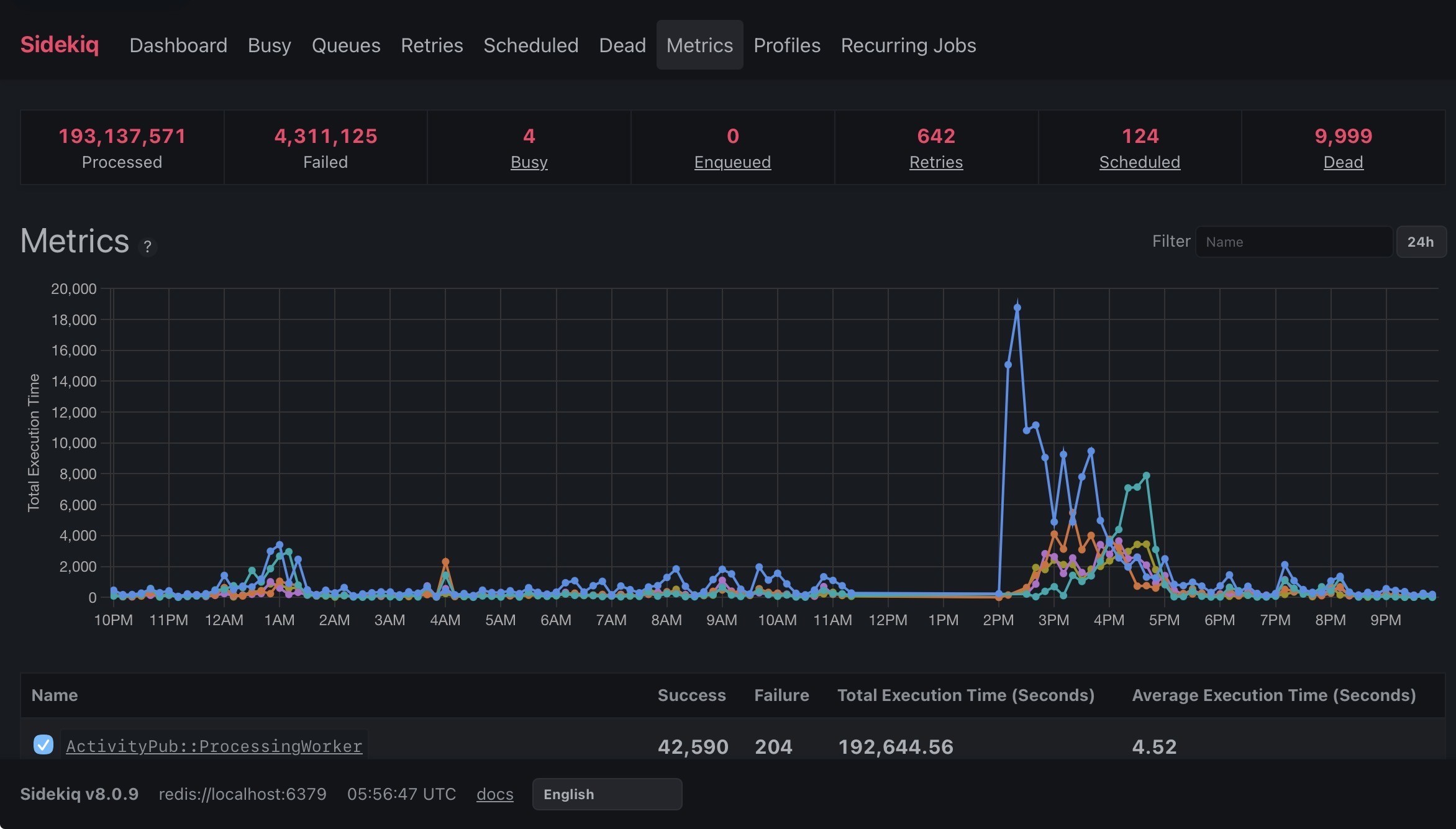
Task: Switch to the Dashboard tab
Action: pyautogui.click(x=178, y=45)
